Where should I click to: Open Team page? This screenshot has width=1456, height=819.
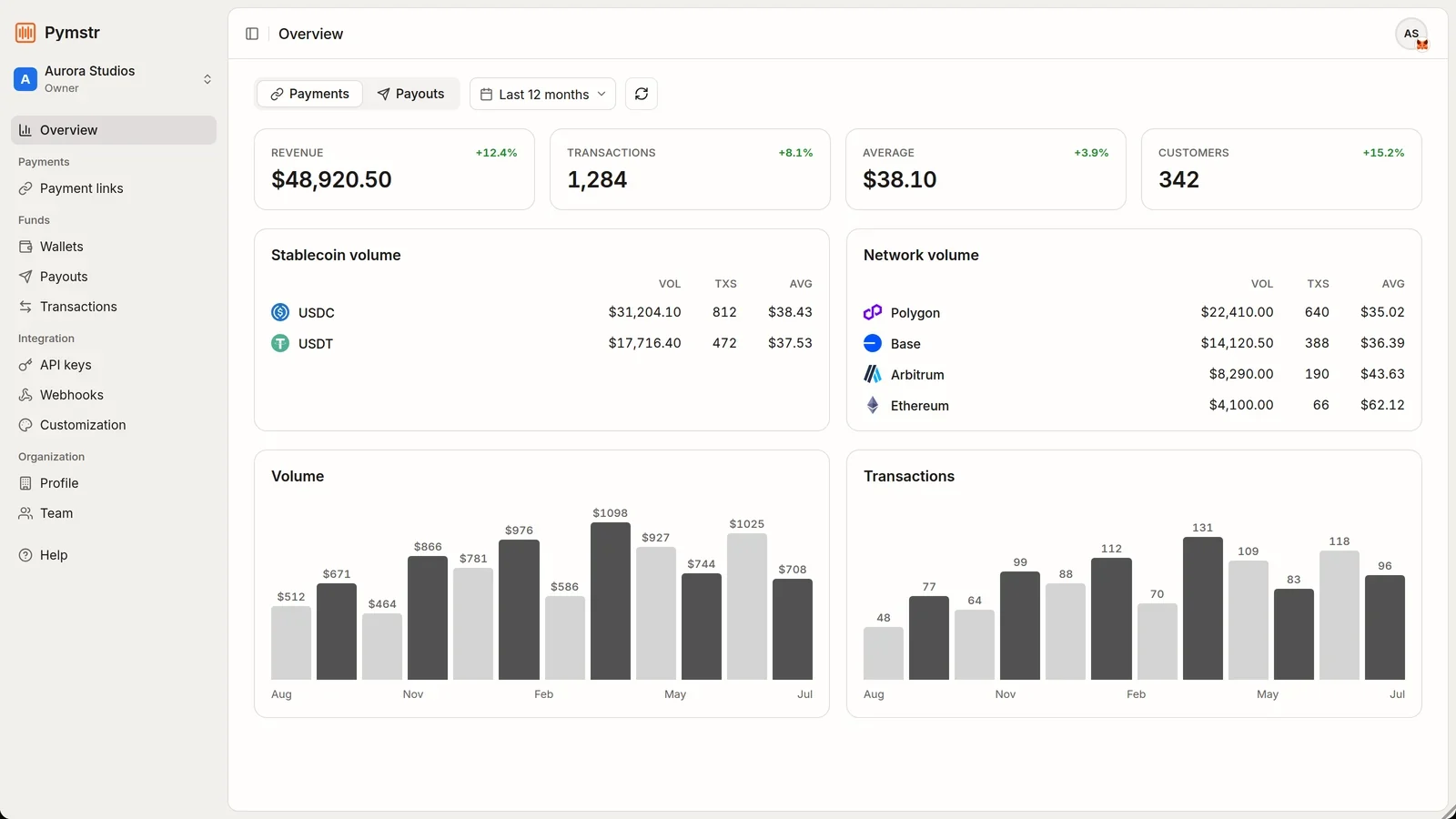(x=114, y=513)
